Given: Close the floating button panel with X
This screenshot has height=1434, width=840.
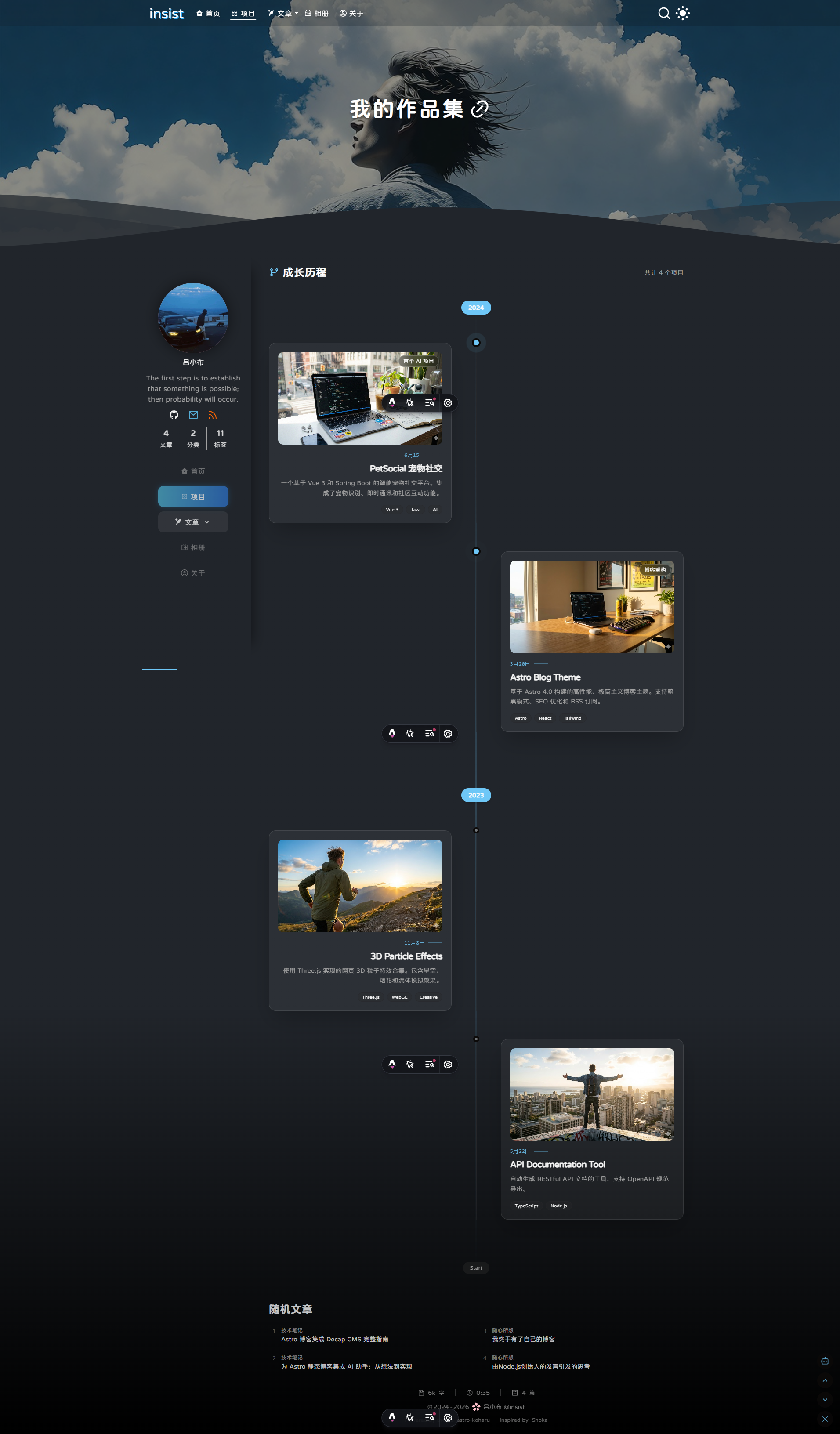Looking at the screenshot, I should [825, 1419].
